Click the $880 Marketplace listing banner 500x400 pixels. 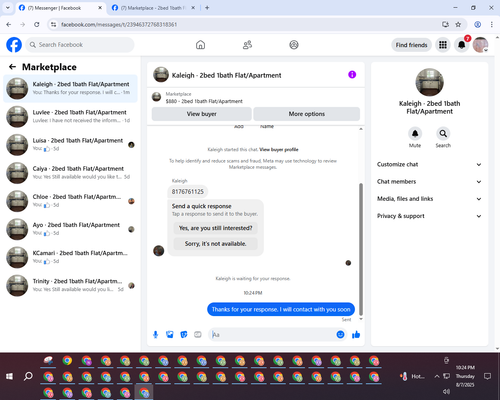[256, 98]
